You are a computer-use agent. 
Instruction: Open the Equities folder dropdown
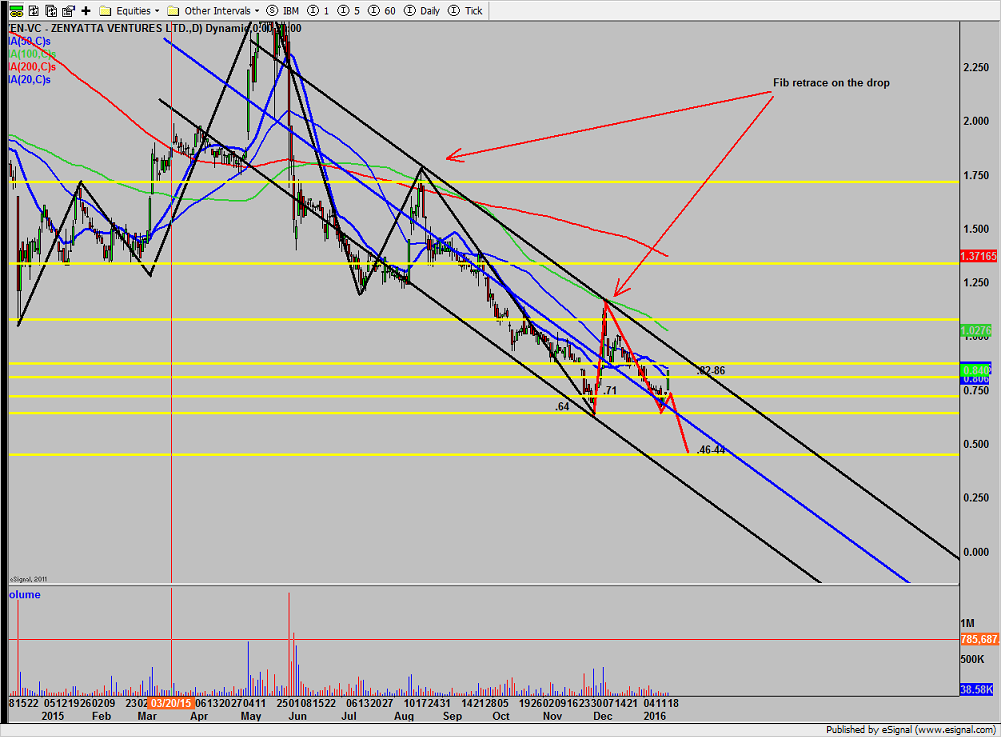pos(130,11)
